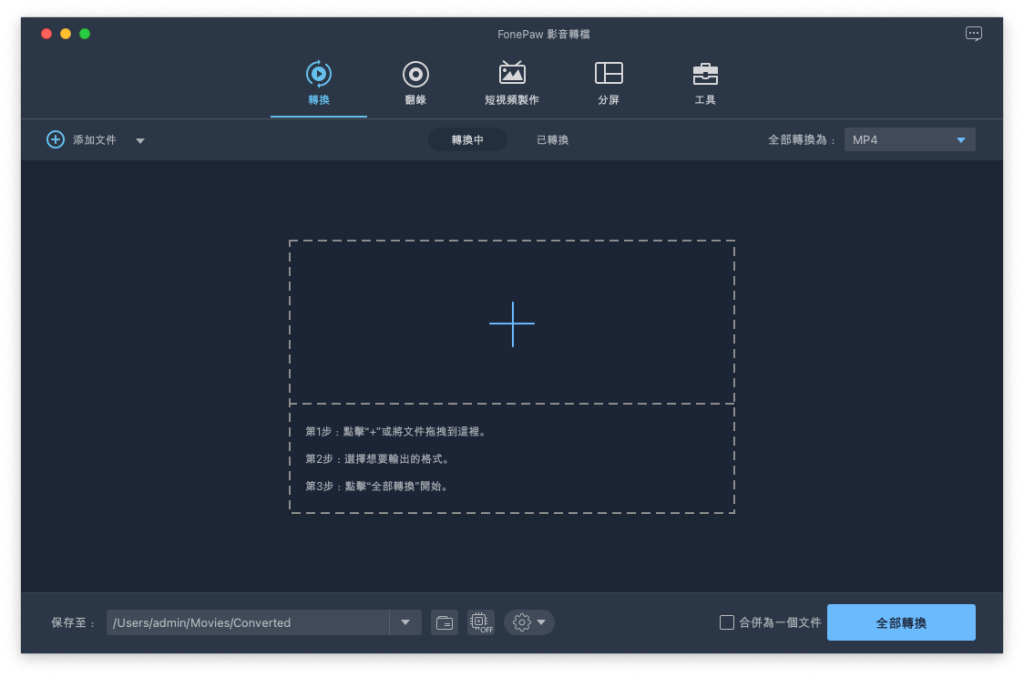
Task: Switch to the 分屏 split-screen tab
Action: point(608,83)
